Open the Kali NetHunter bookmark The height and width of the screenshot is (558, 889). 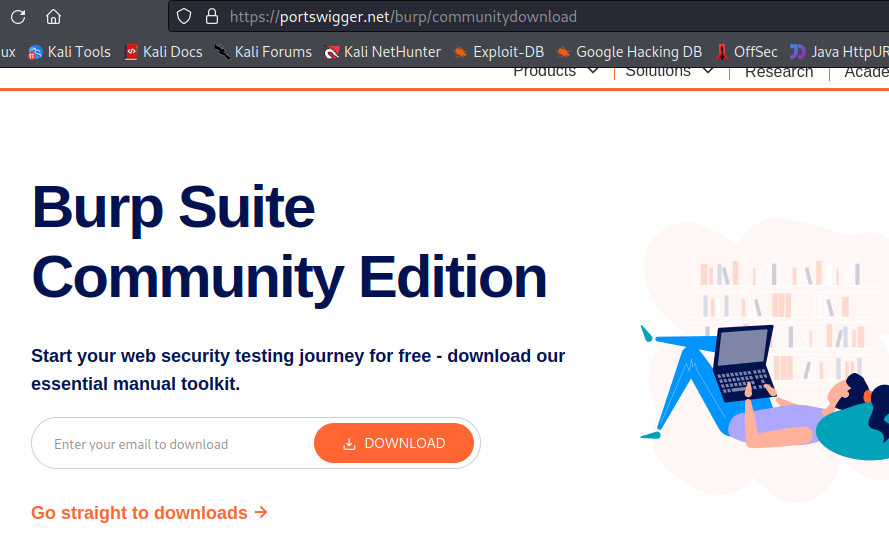pos(382,52)
